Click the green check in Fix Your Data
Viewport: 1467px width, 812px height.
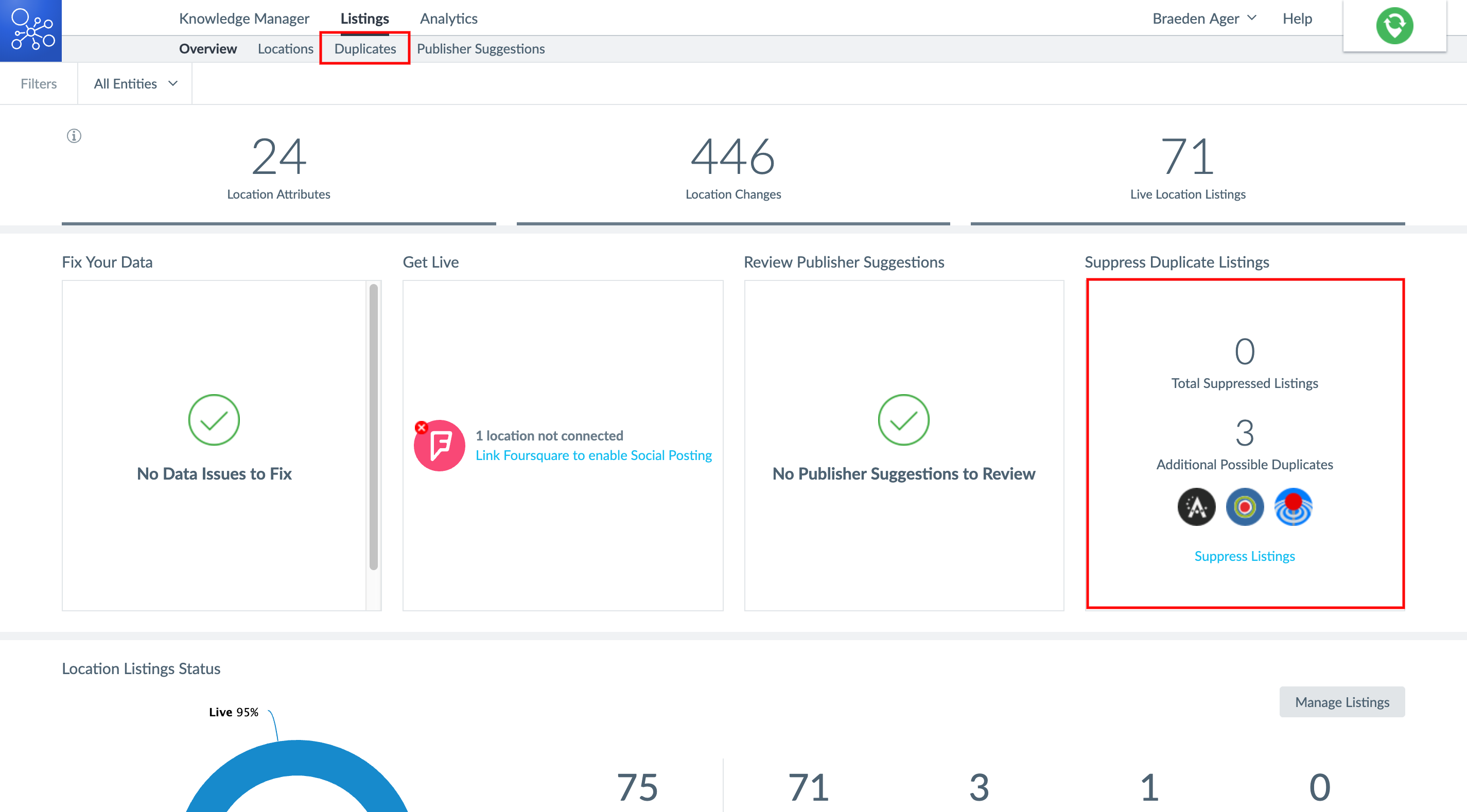coord(214,420)
